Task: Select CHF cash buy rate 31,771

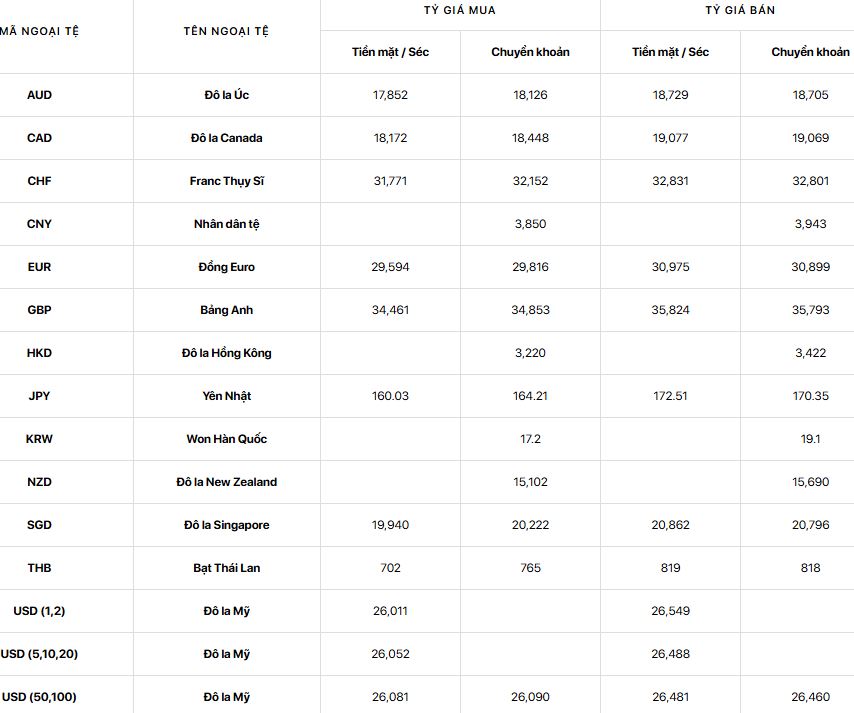Action: point(390,181)
